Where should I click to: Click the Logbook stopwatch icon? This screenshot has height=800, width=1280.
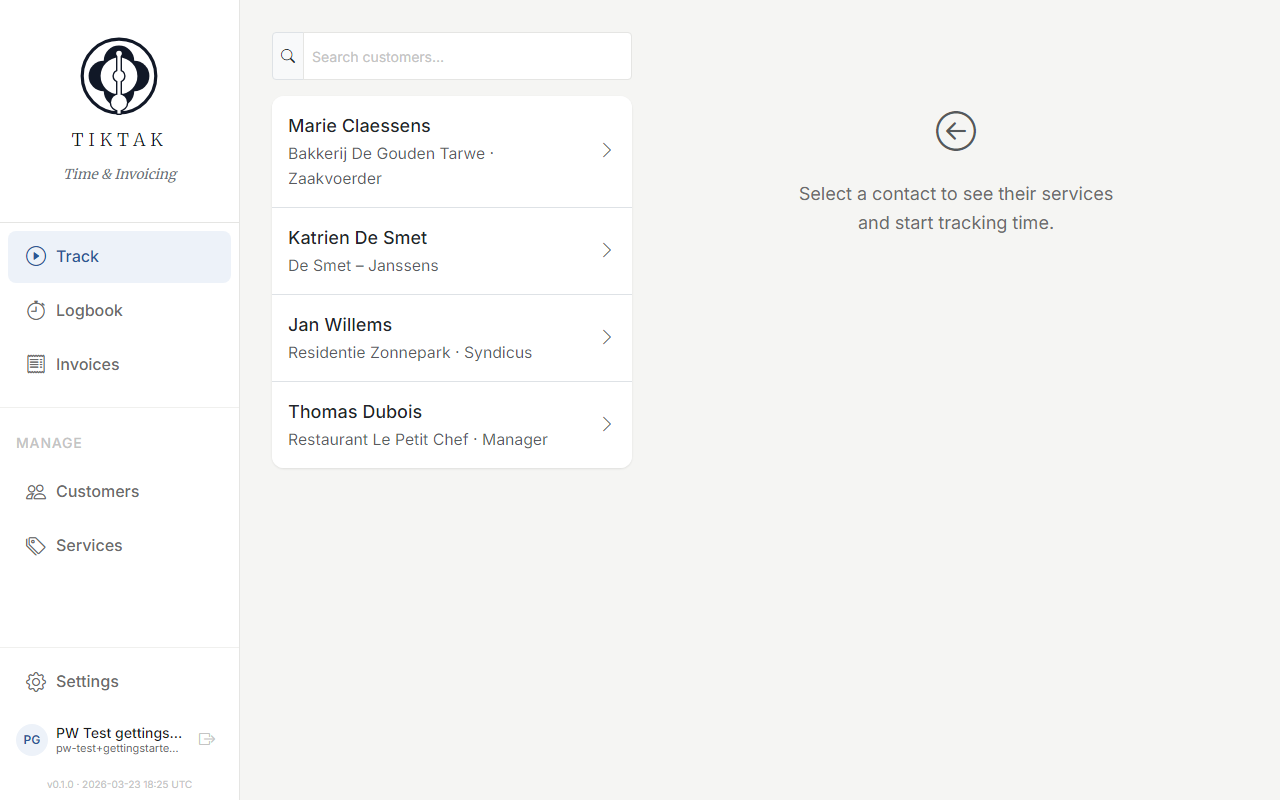(36, 310)
